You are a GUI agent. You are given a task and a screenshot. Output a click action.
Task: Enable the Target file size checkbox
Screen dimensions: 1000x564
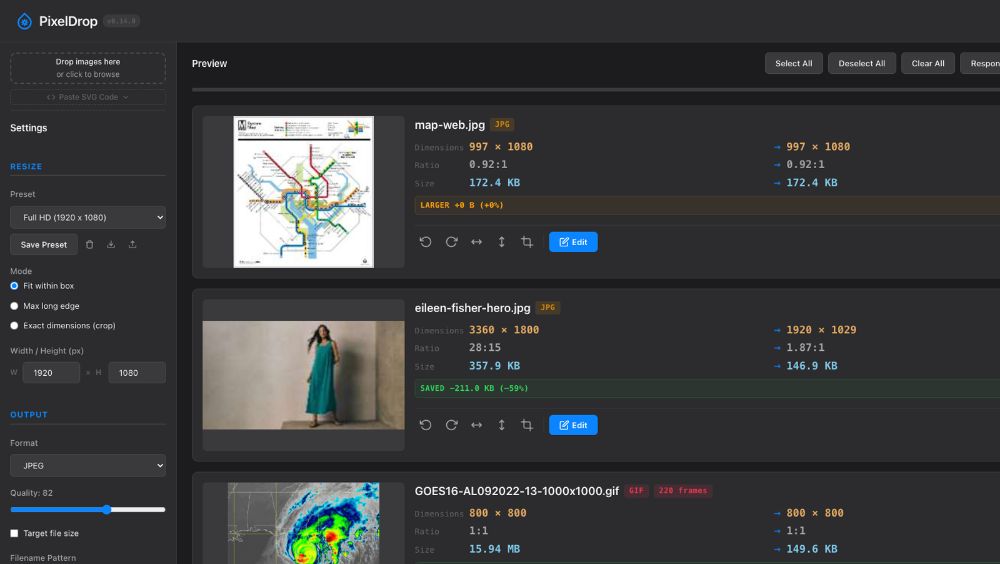click(14, 533)
